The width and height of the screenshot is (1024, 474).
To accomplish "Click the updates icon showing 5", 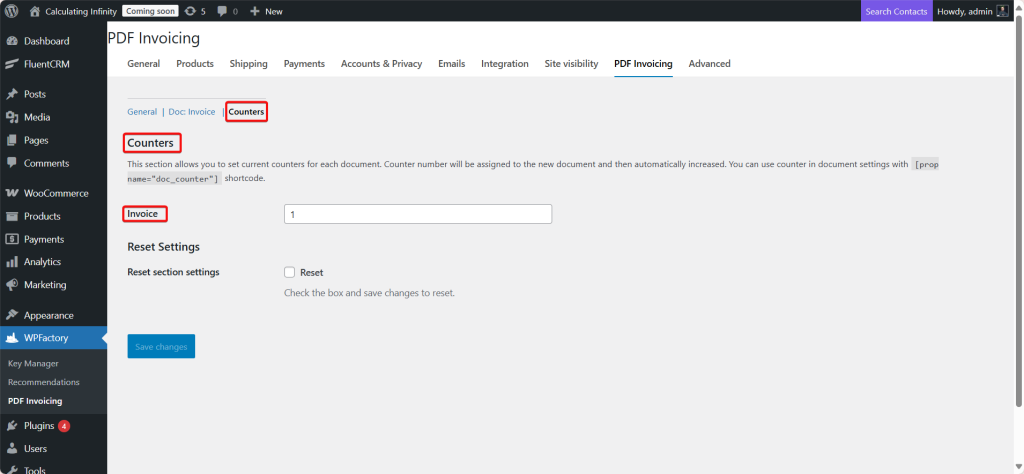I will pos(190,11).
